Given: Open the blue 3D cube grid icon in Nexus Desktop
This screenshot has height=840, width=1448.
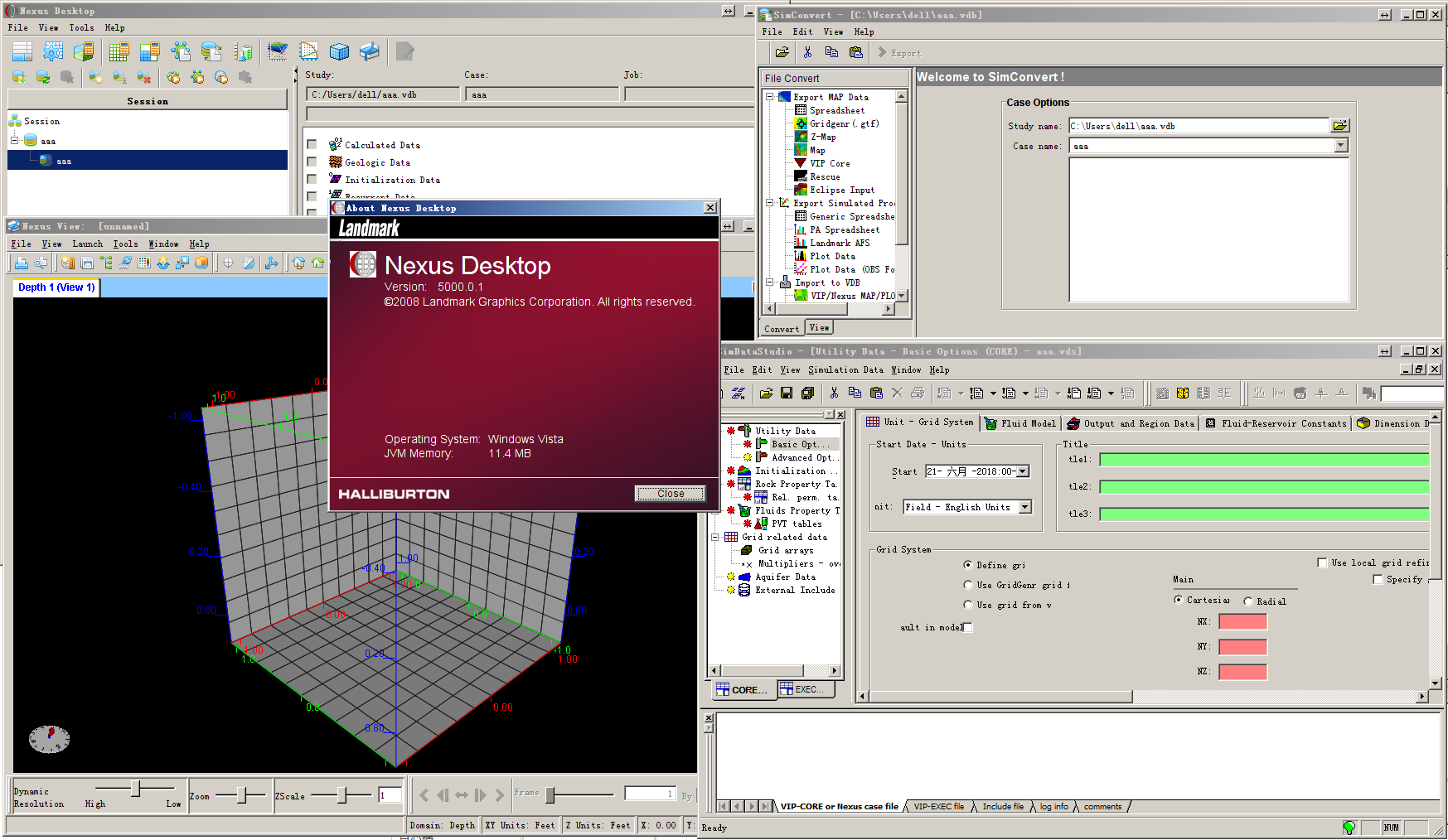Looking at the screenshot, I should click(x=339, y=51).
